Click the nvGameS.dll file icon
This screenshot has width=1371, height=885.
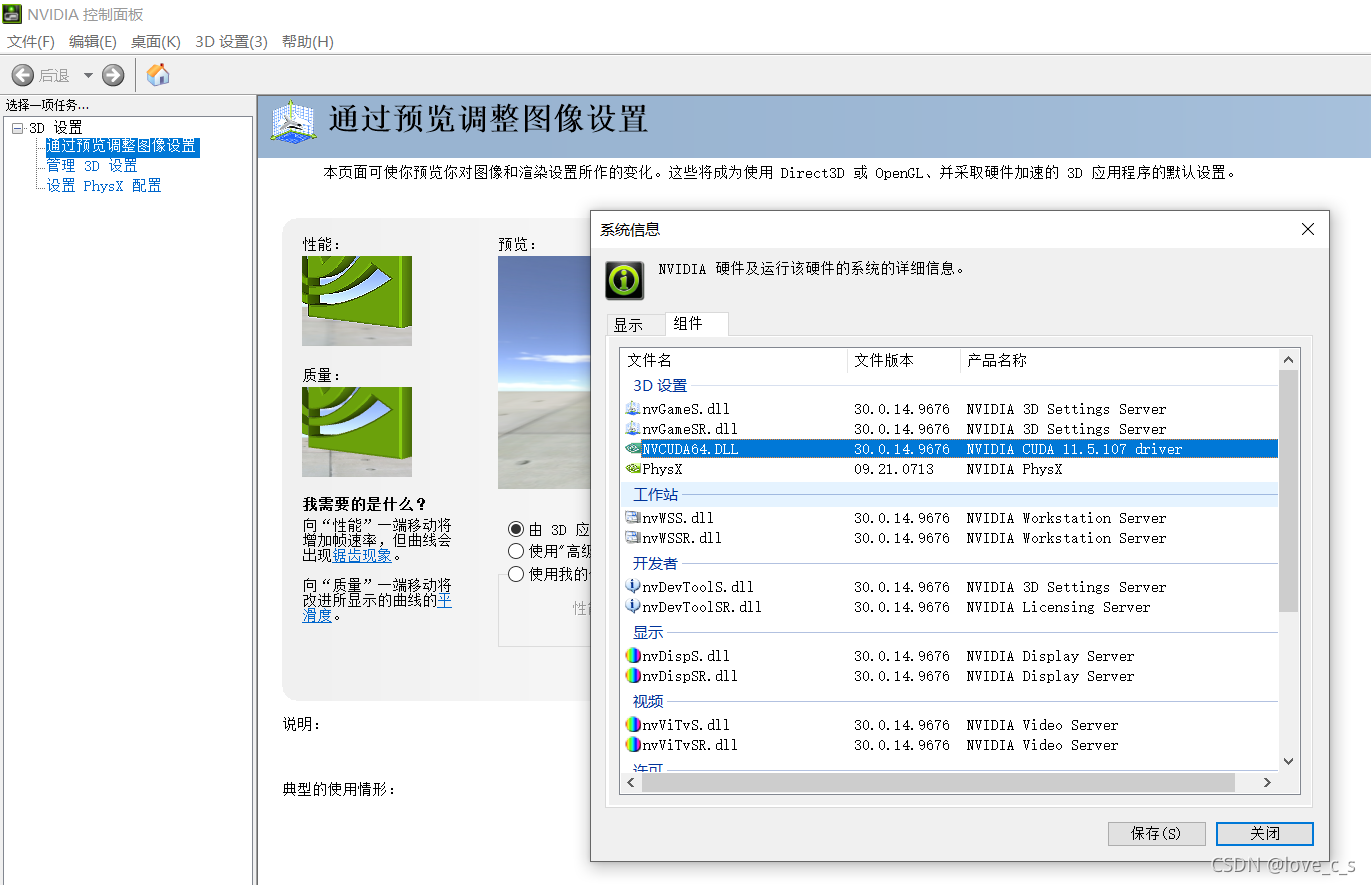[631, 408]
